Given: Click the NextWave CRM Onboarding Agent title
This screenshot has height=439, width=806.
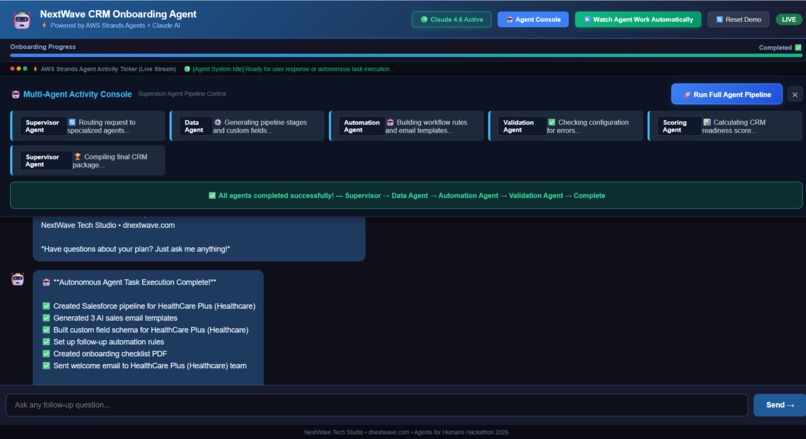Looking at the screenshot, I should [118, 14].
